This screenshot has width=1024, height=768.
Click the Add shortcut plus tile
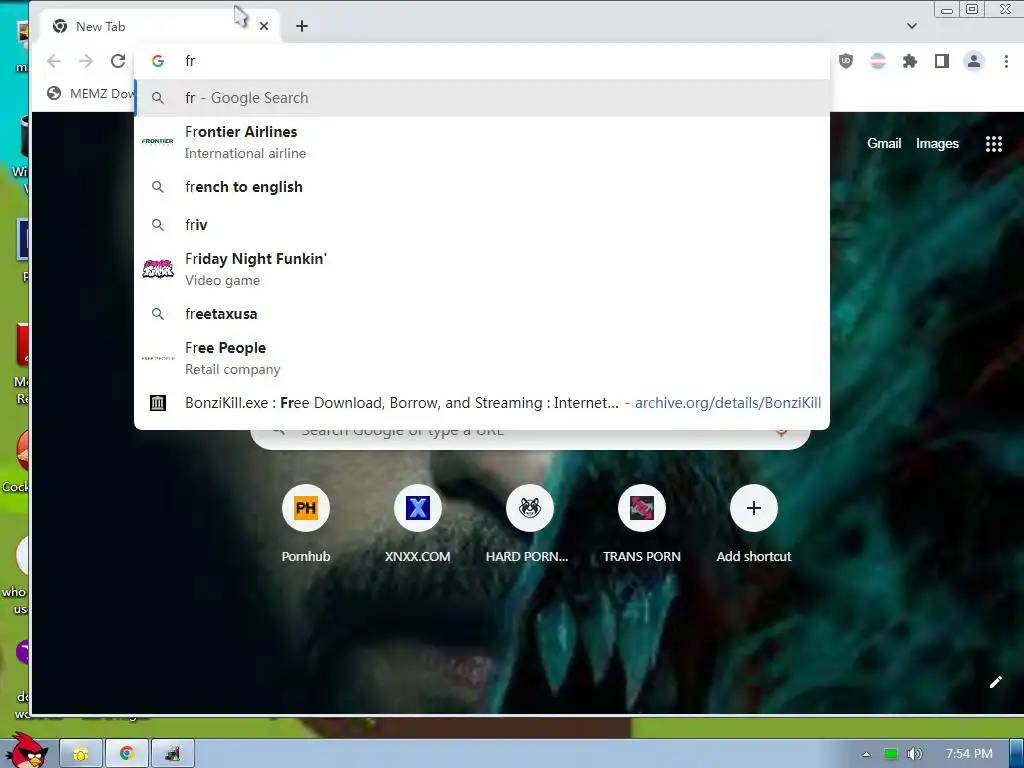point(754,508)
